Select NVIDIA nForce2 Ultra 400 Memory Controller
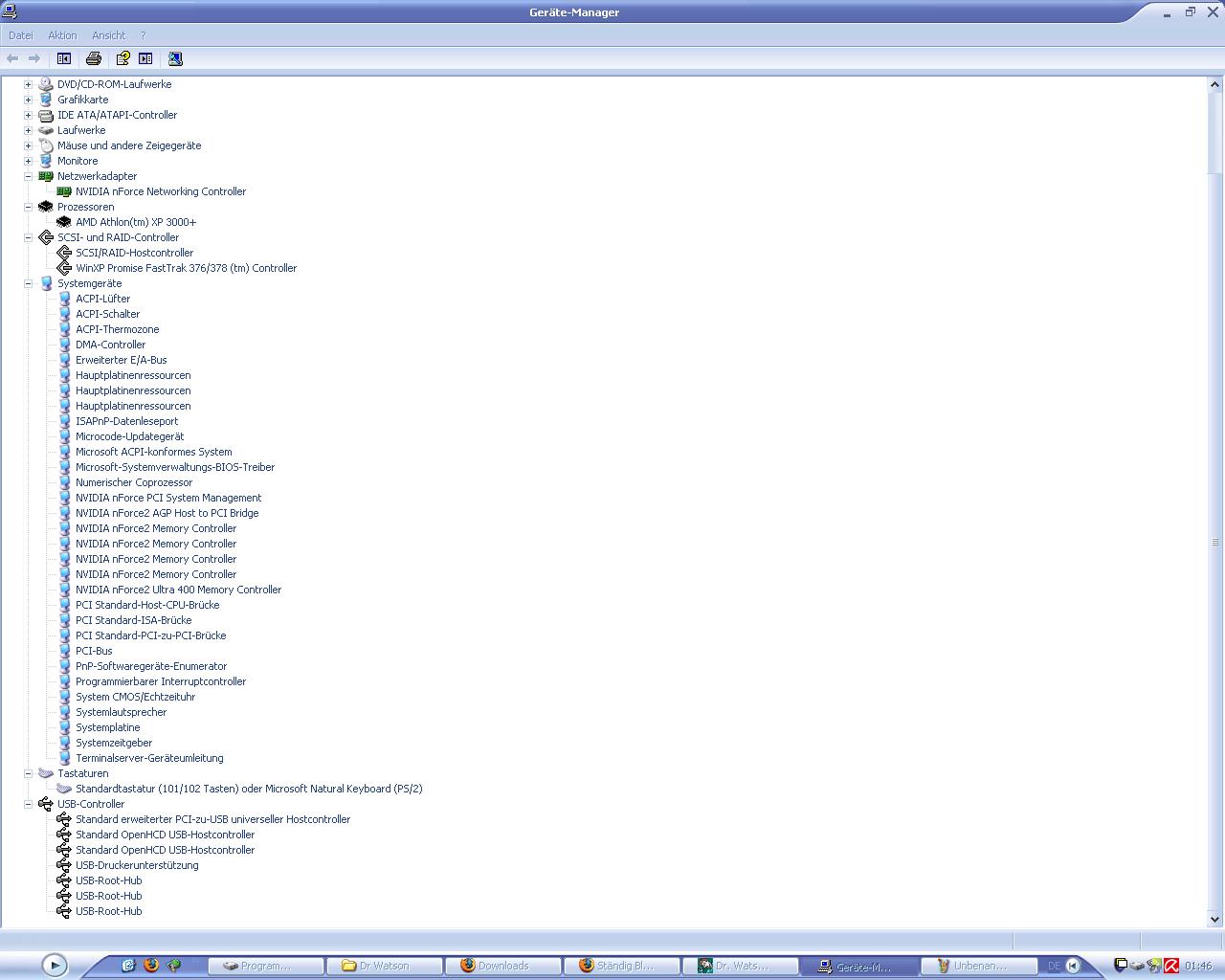Image resolution: width=1225 pixels, height=980 pixels. (x=178, y=590)
